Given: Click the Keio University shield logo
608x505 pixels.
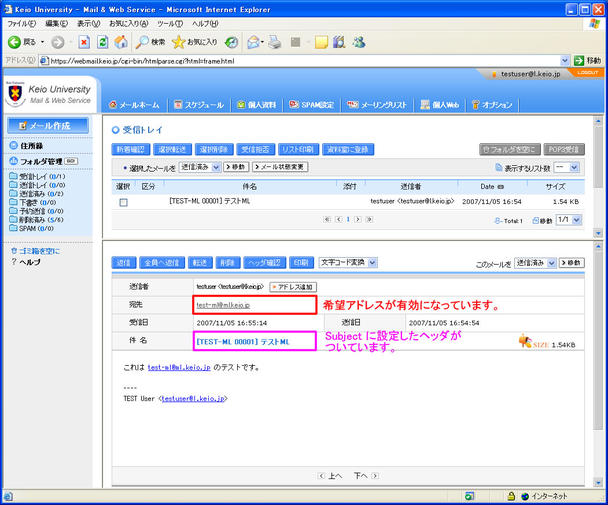Looking at the screenshot, I should pos(15,94).
